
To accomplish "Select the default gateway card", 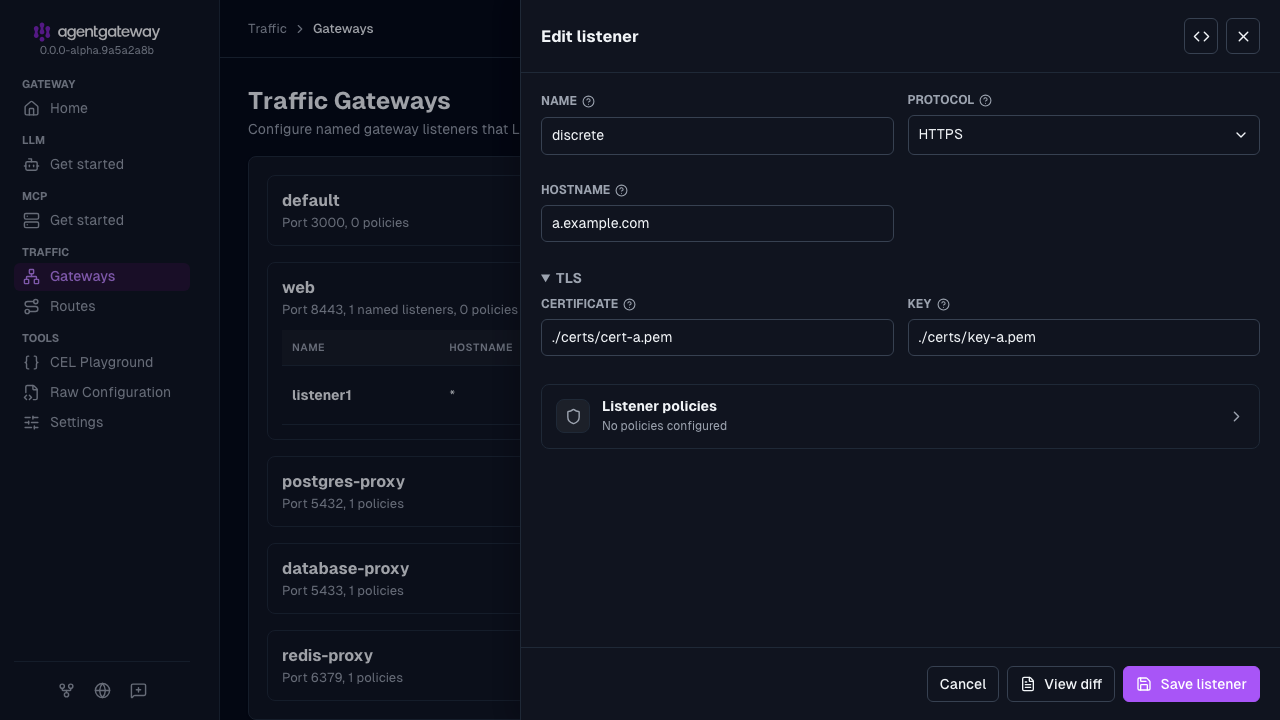I will pyautogui.click(x=394, y=210).
